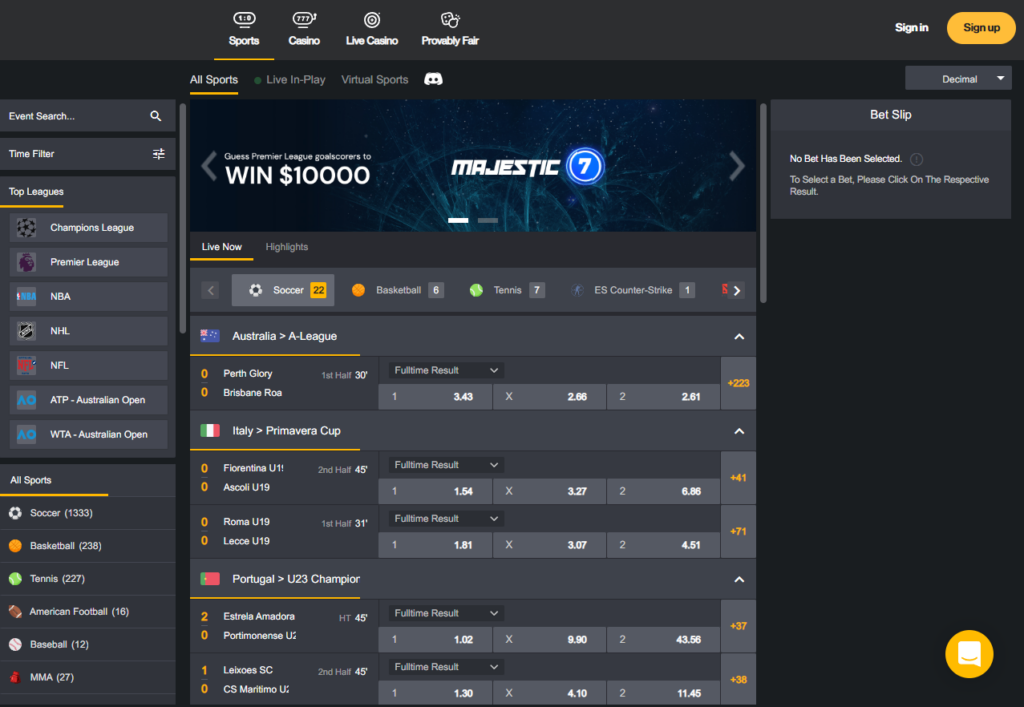
Task: Click the NFL logo icon
Action: click(x=26, y=366)
